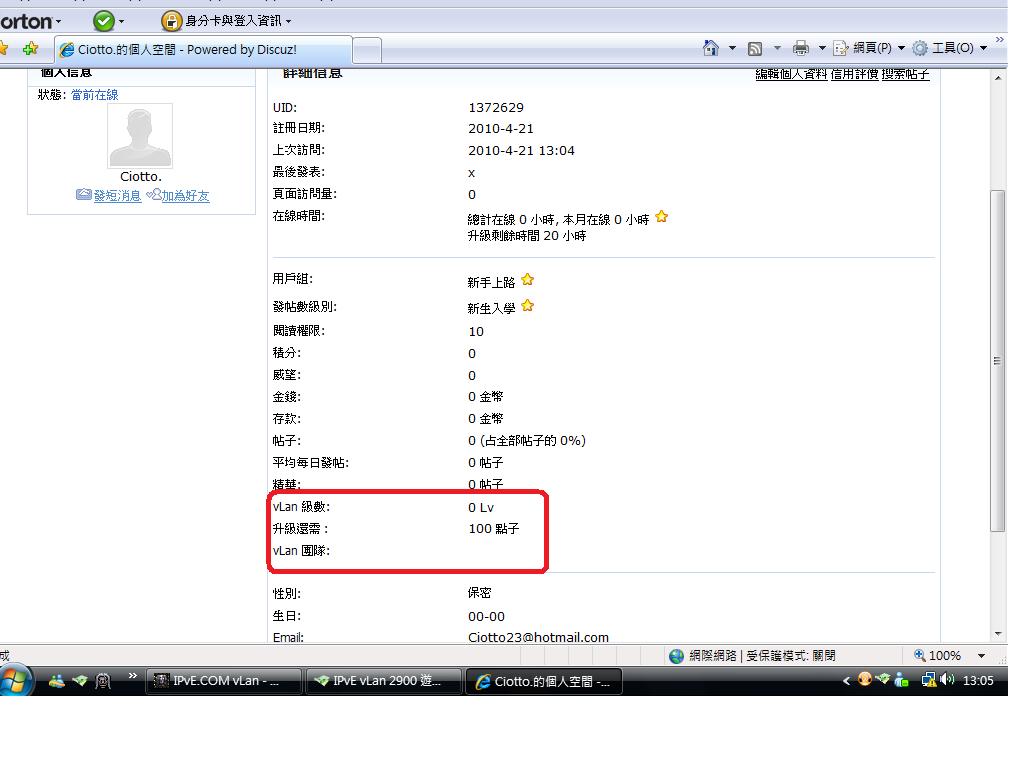Viewport: 1024px width, 768px height.
Task: Switch to IPvE vLan 2900 taskbar window
Action: [384, 681]
